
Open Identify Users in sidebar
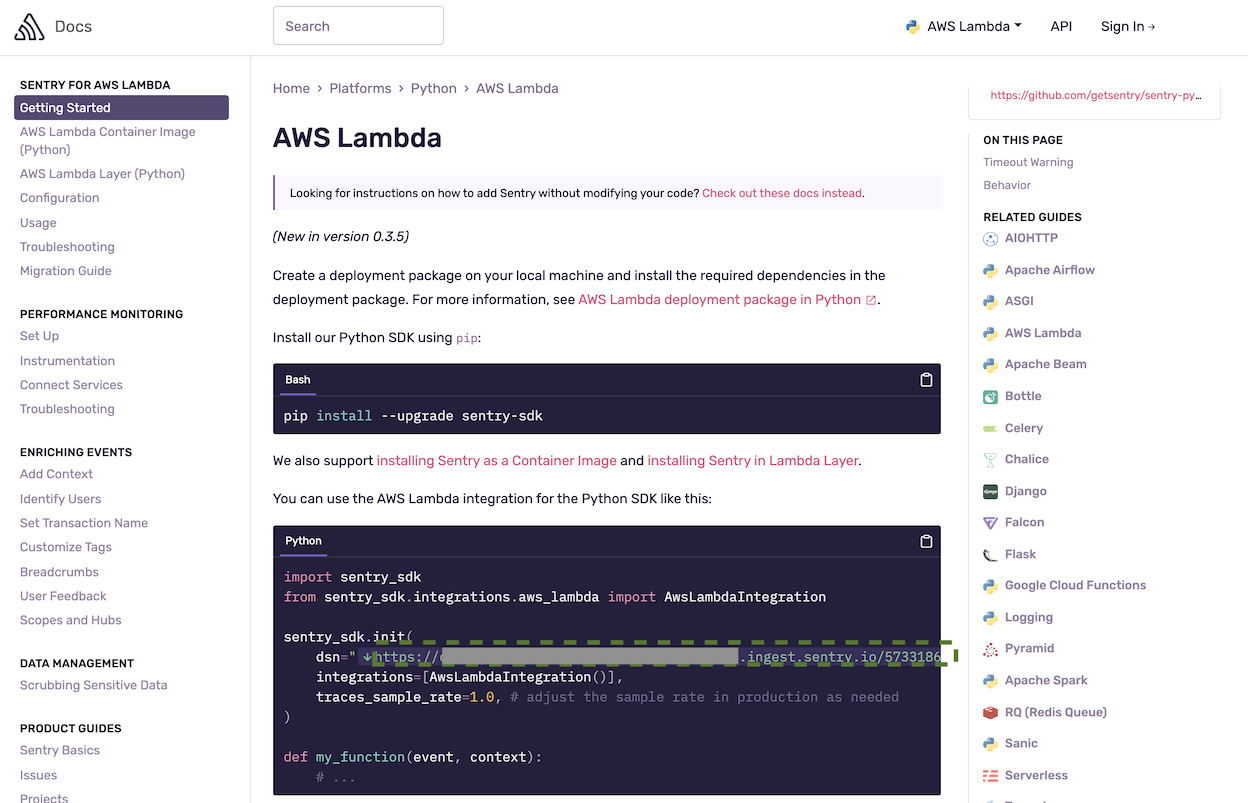click(x=60, y=499)
